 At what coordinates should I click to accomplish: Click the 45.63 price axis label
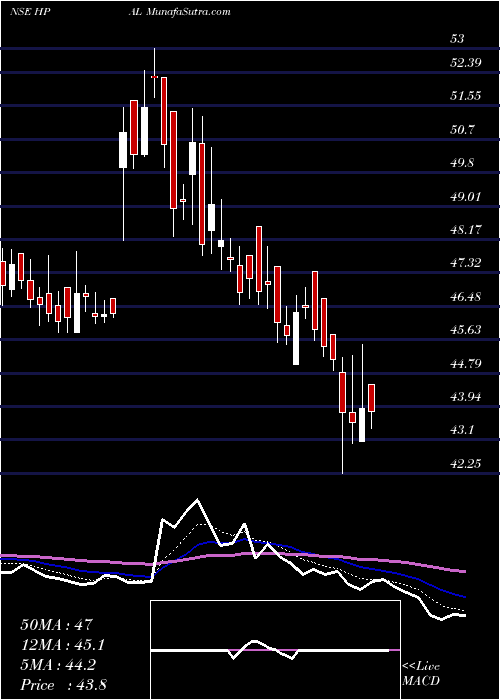click(465, 329)
